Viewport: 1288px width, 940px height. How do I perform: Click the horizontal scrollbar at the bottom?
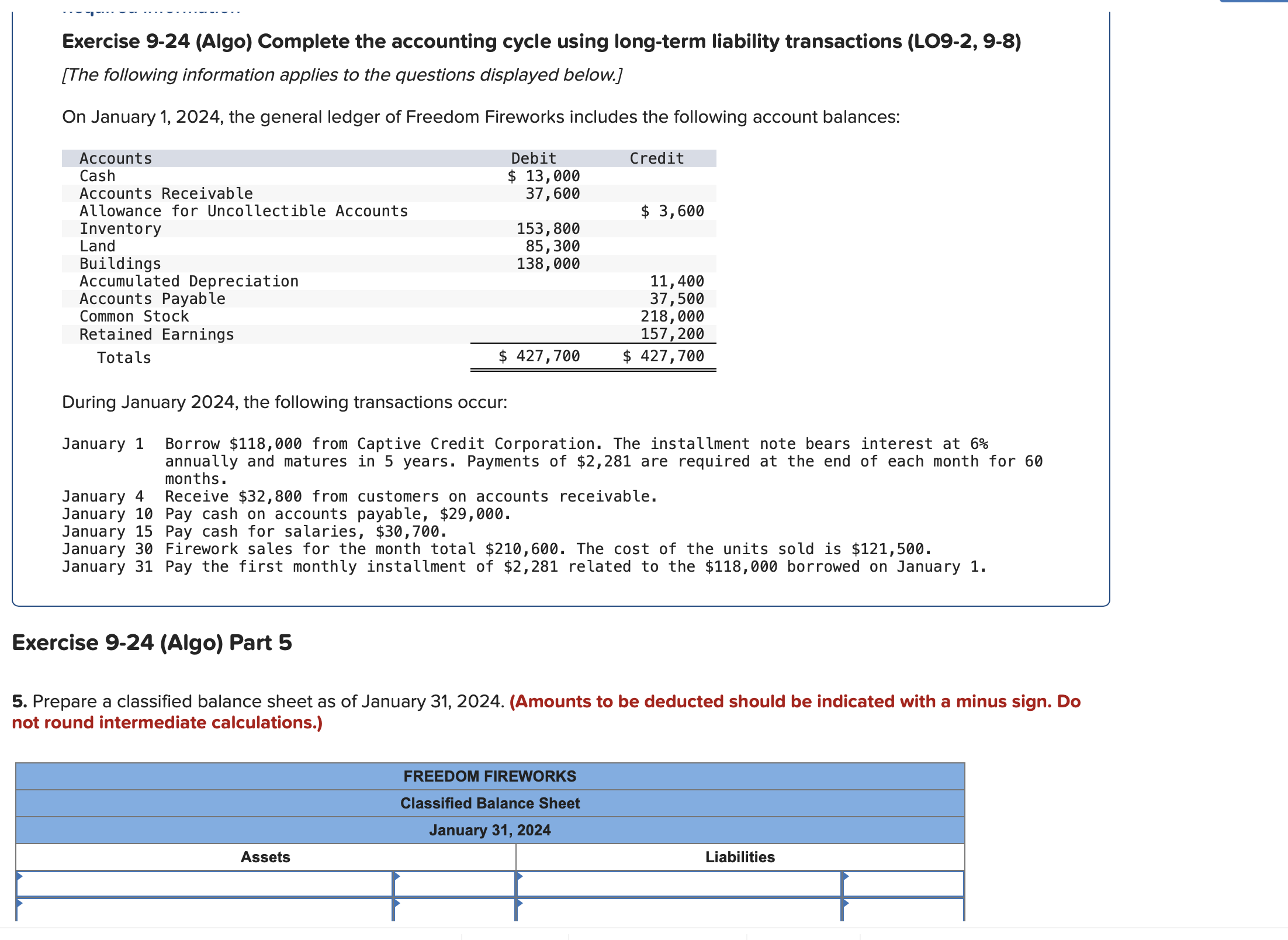(643, 935)
